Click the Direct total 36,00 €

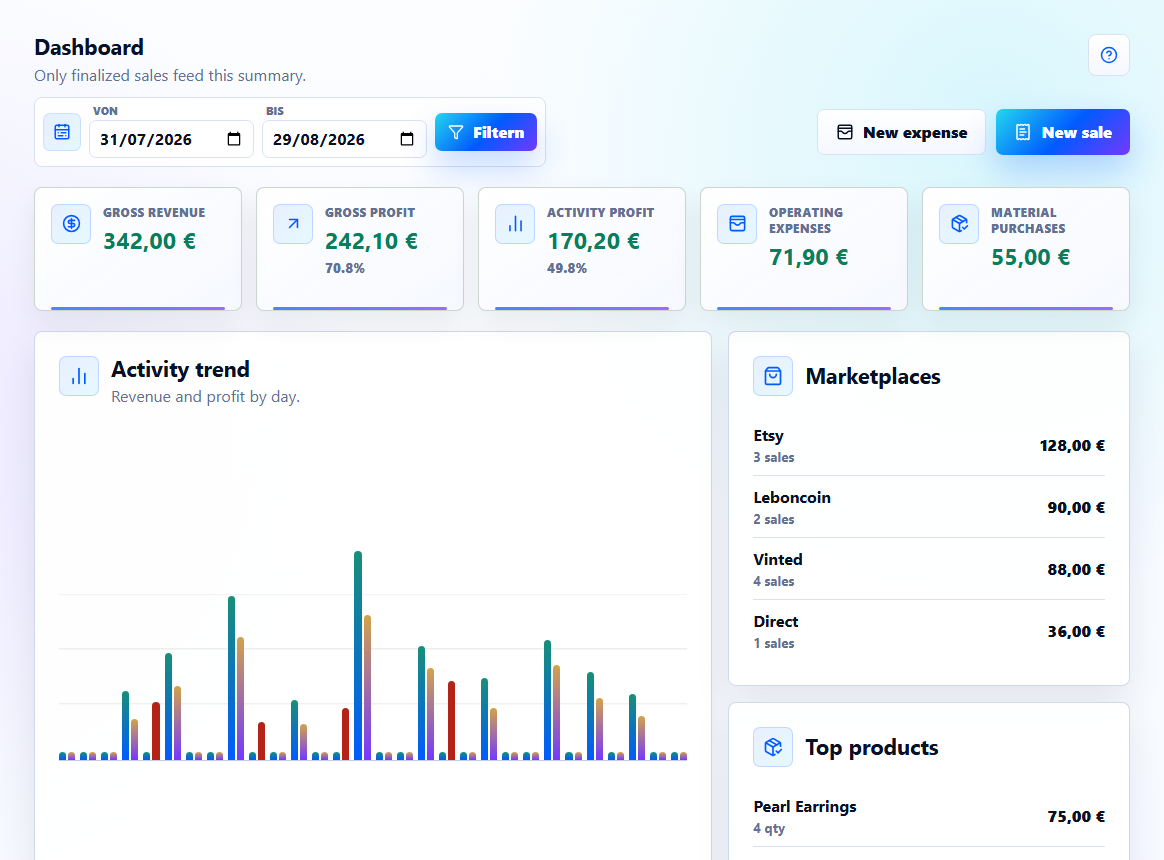(1076, 631)
